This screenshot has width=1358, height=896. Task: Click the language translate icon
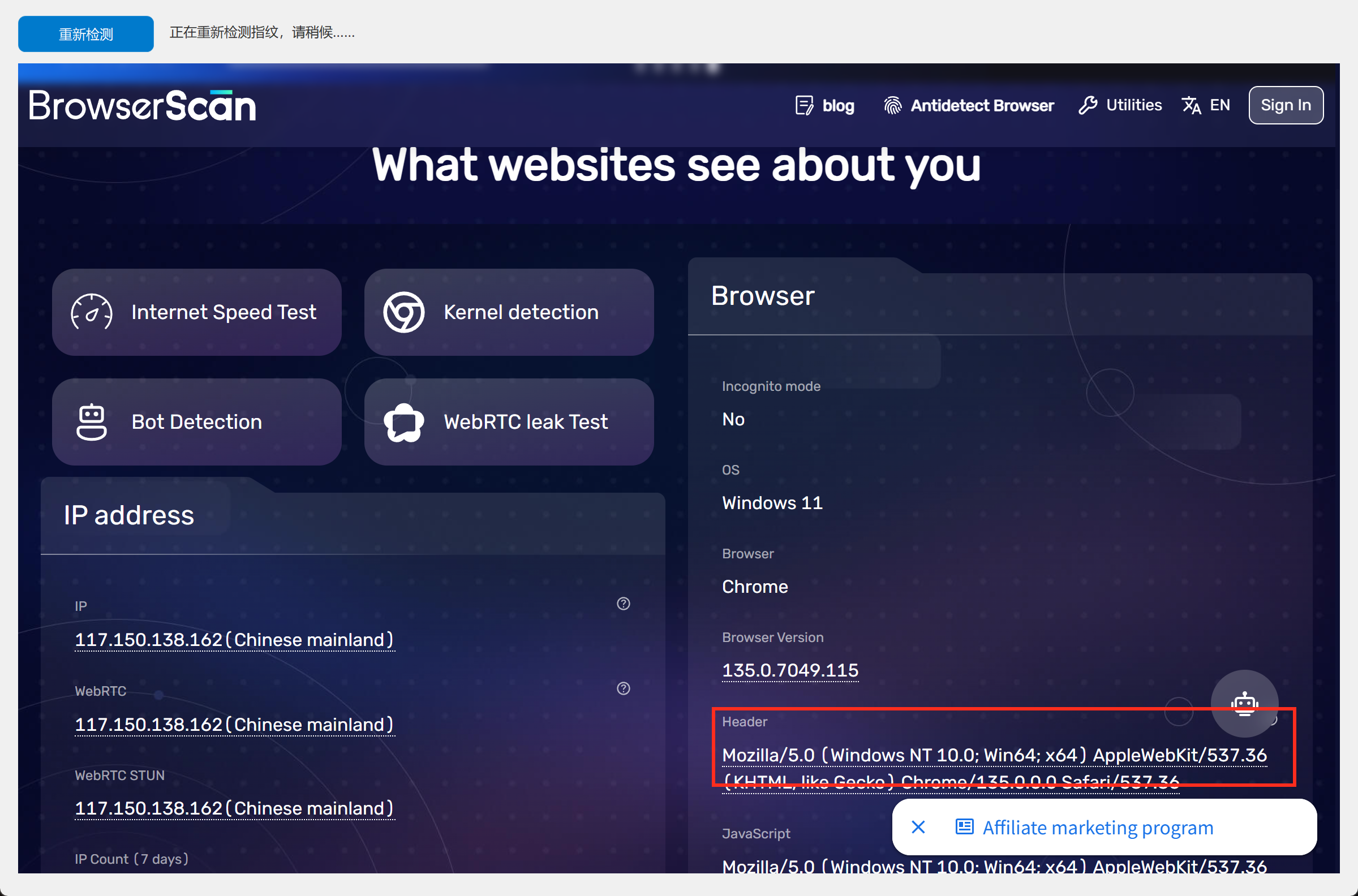point(1191,106)
